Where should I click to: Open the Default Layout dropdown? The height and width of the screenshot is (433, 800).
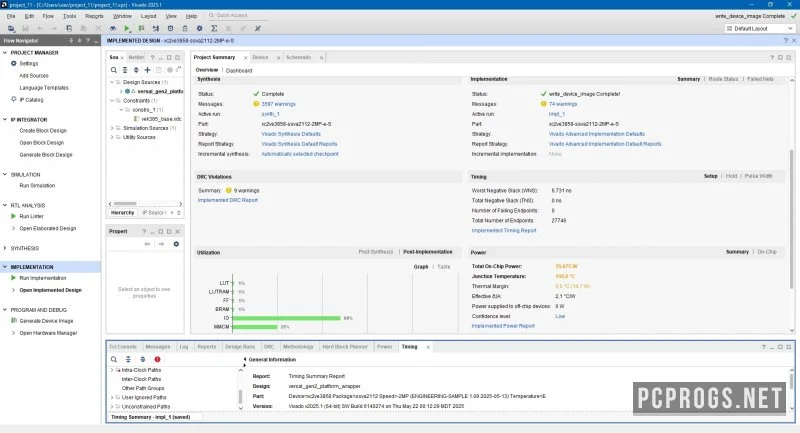pos(760,29)
